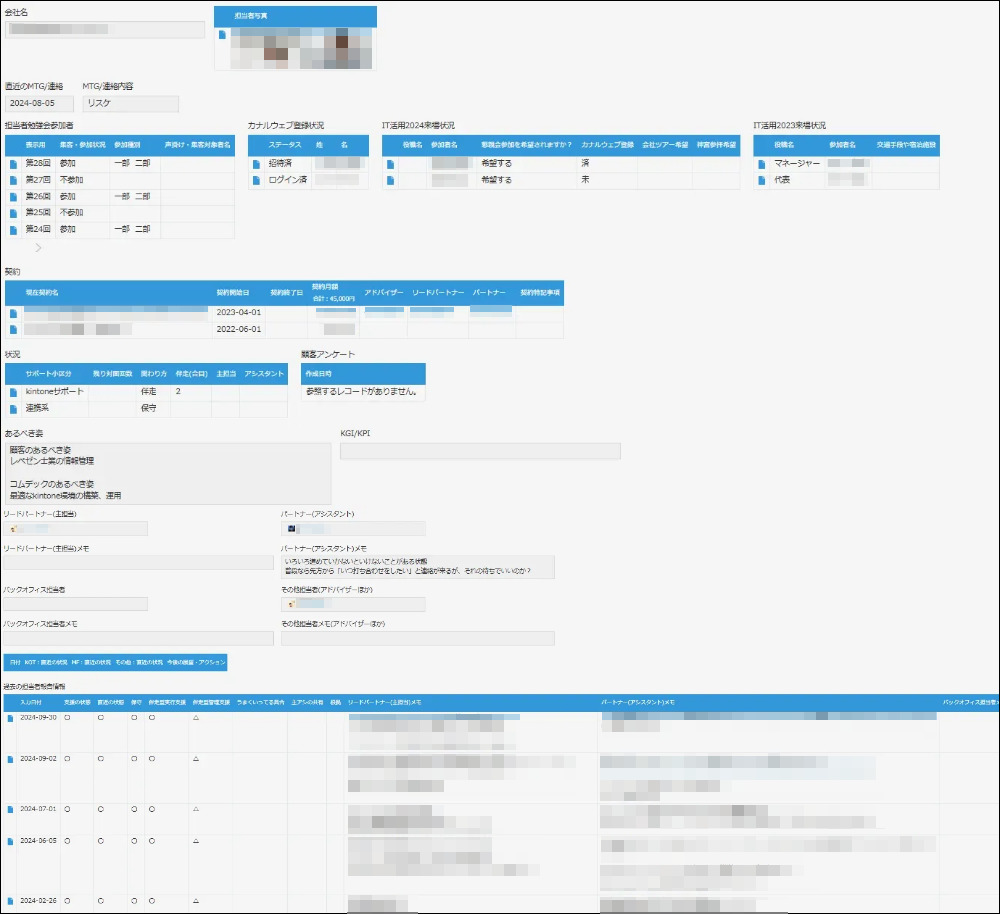This screenshot has width=1000, height=914.
Task: Click その他担当者メモ(アドバイザーほか) field
Action: click(x=418, y=638)
